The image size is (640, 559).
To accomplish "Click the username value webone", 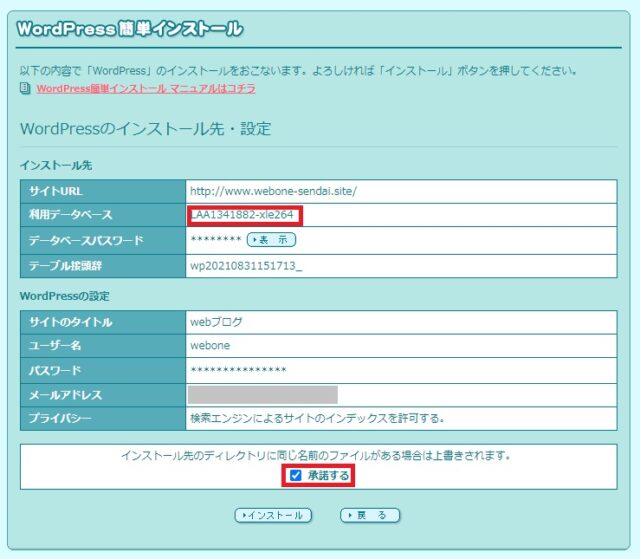I will 210,346.
